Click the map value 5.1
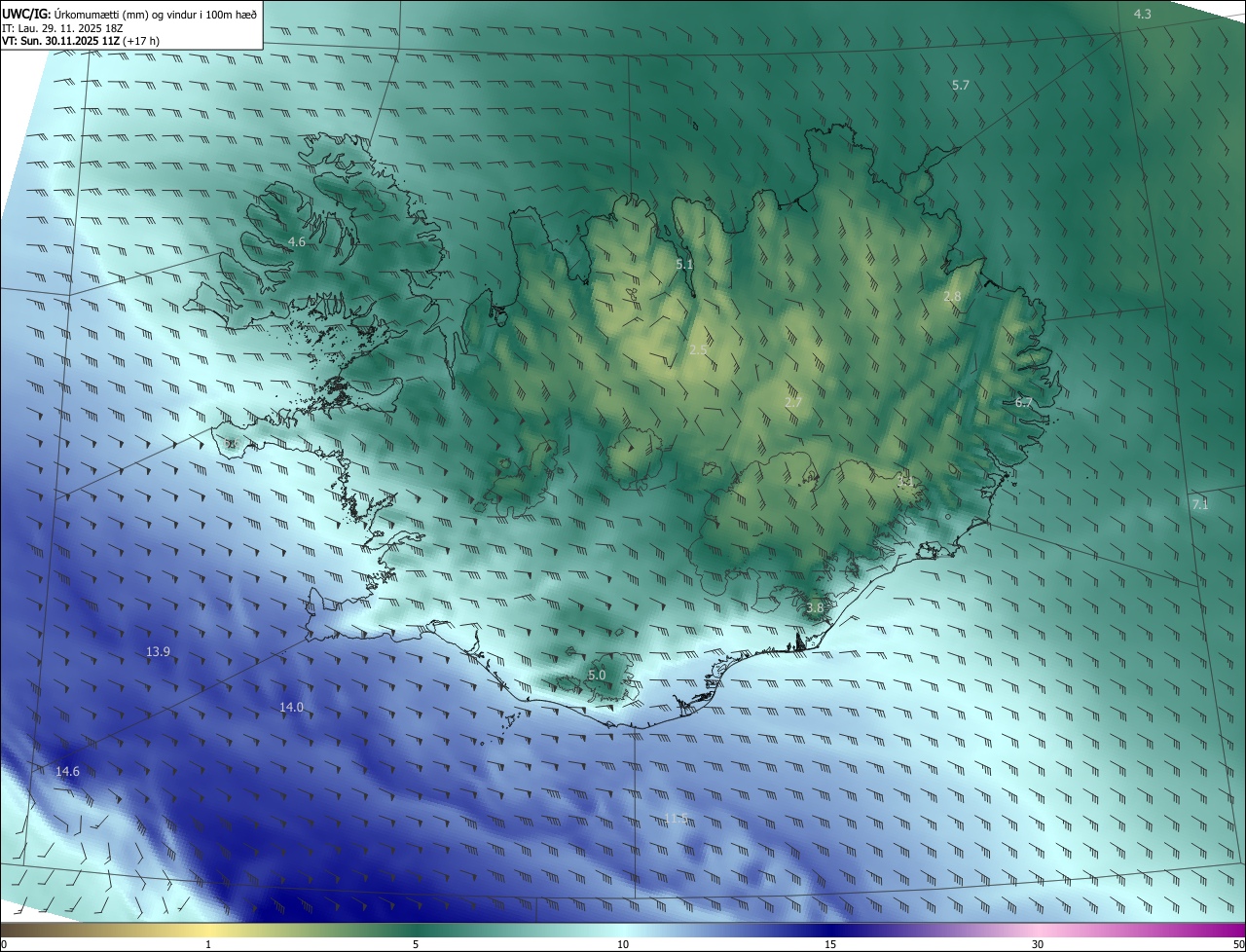Screen dimensions: 1246x952 pyautogui.click(x=684, y=264)
